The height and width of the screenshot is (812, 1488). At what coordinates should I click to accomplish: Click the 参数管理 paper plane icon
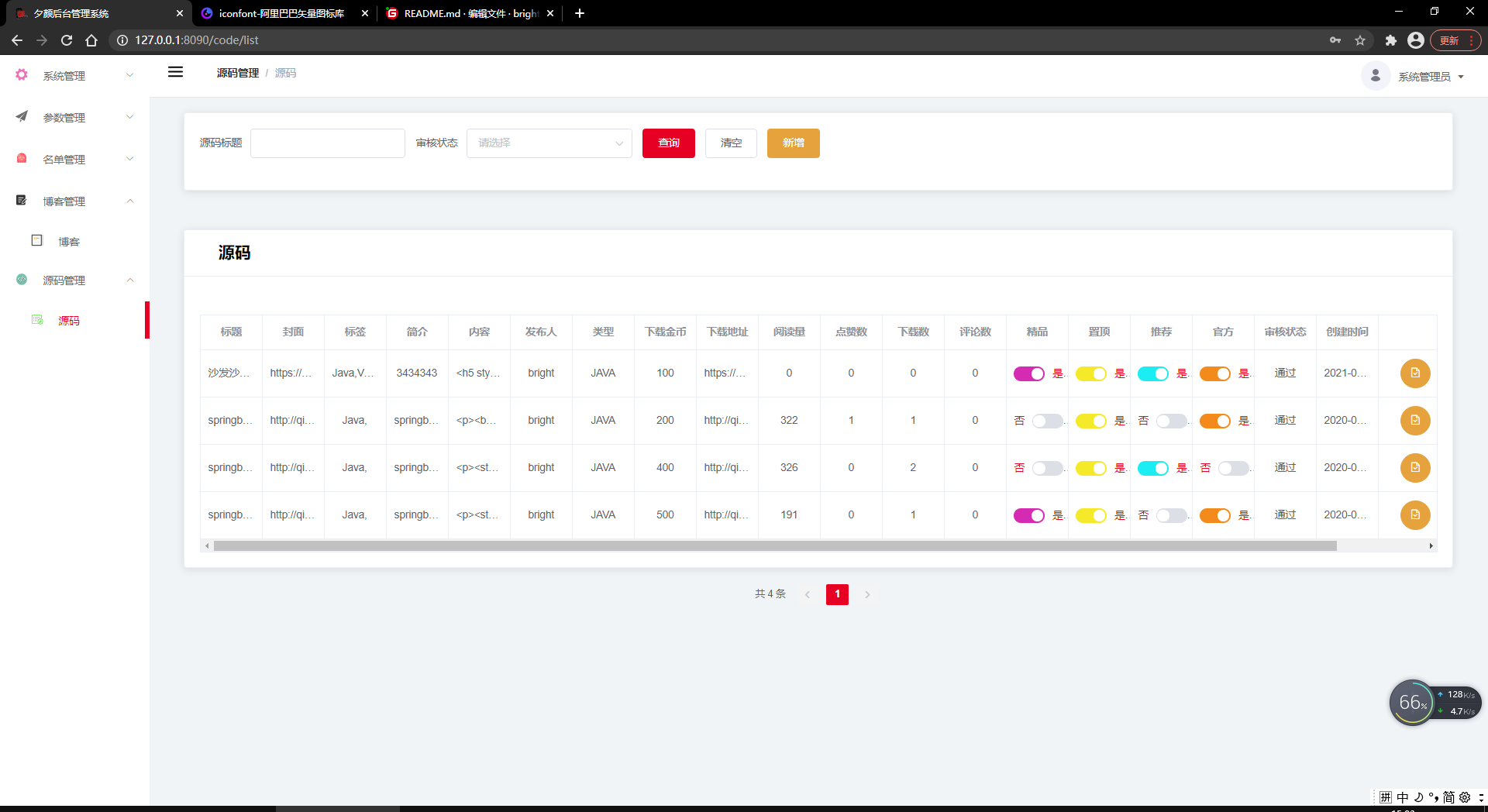[22, 116]
